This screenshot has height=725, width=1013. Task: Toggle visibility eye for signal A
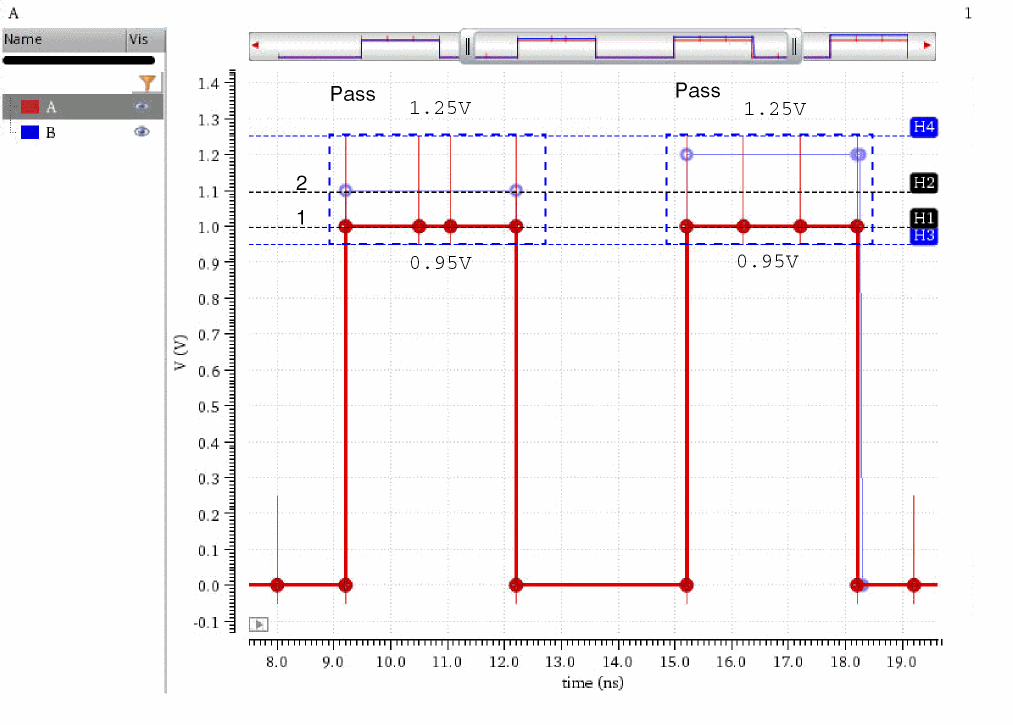[x=141, y=107]
